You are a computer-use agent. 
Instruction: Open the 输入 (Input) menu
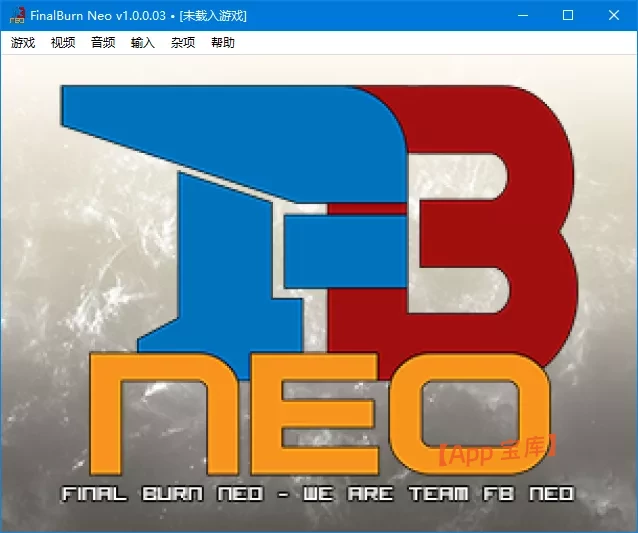tap(143, 42)
